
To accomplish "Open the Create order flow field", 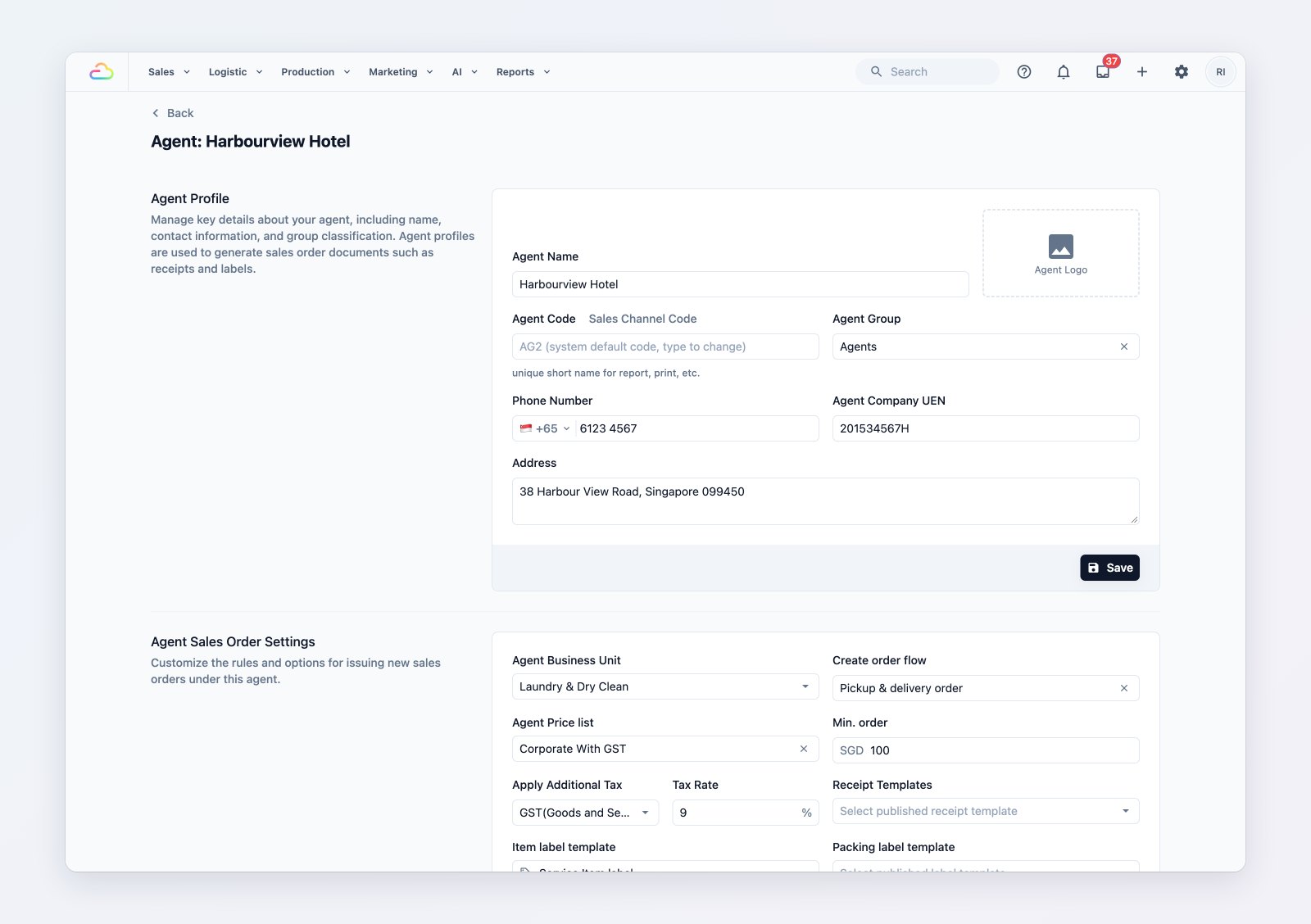I will point(986,688).
